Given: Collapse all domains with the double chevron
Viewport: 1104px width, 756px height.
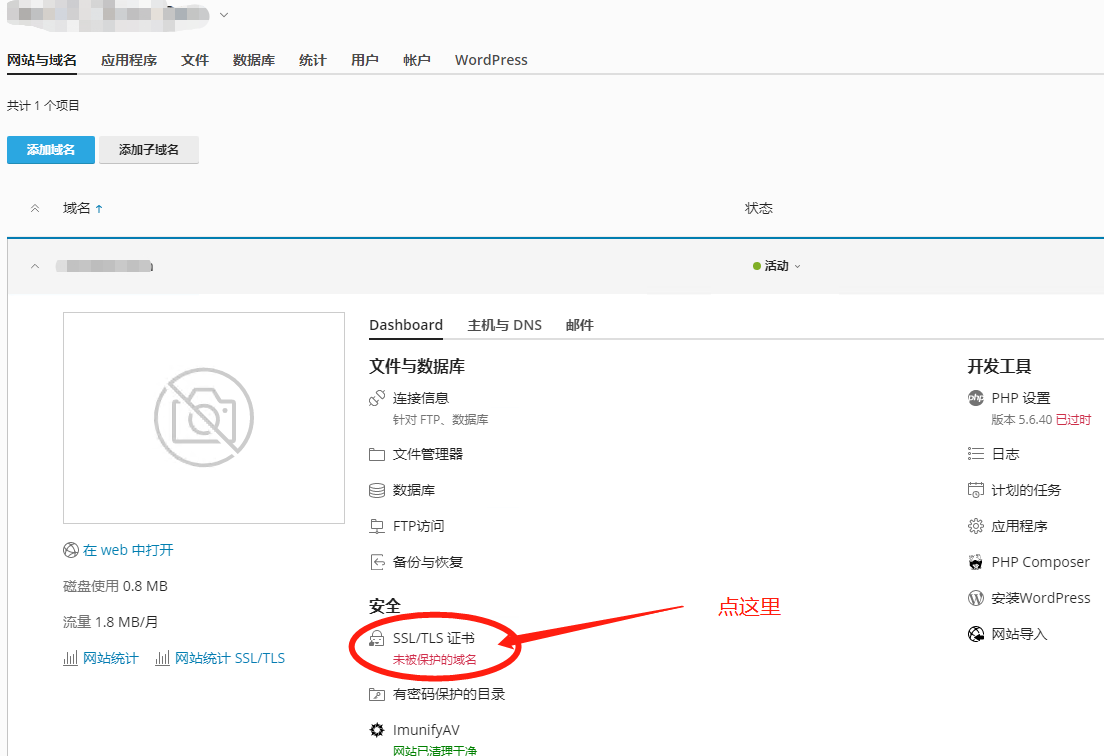Looking at the screenshot, I should (35, 208).
